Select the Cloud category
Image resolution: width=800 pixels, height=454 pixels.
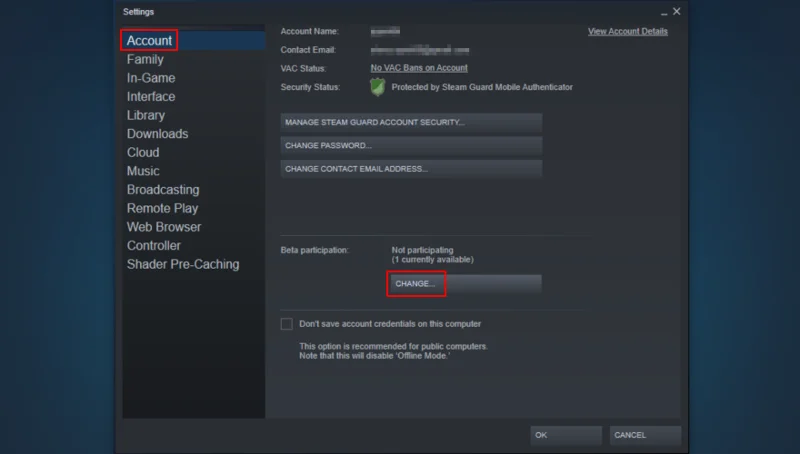tap(143, 153)
